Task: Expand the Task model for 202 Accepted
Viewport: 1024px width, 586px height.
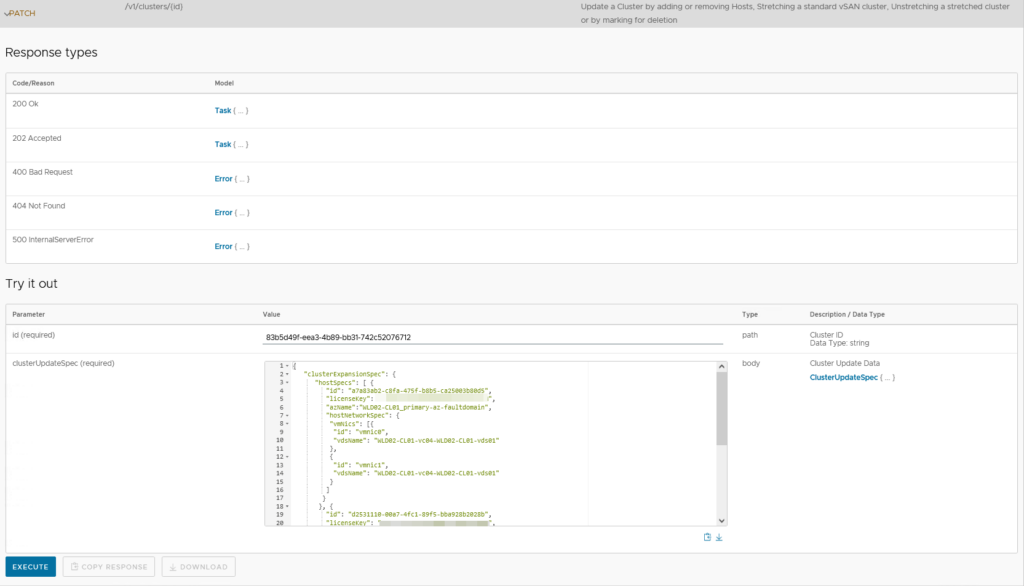Action: coord(223,144)
